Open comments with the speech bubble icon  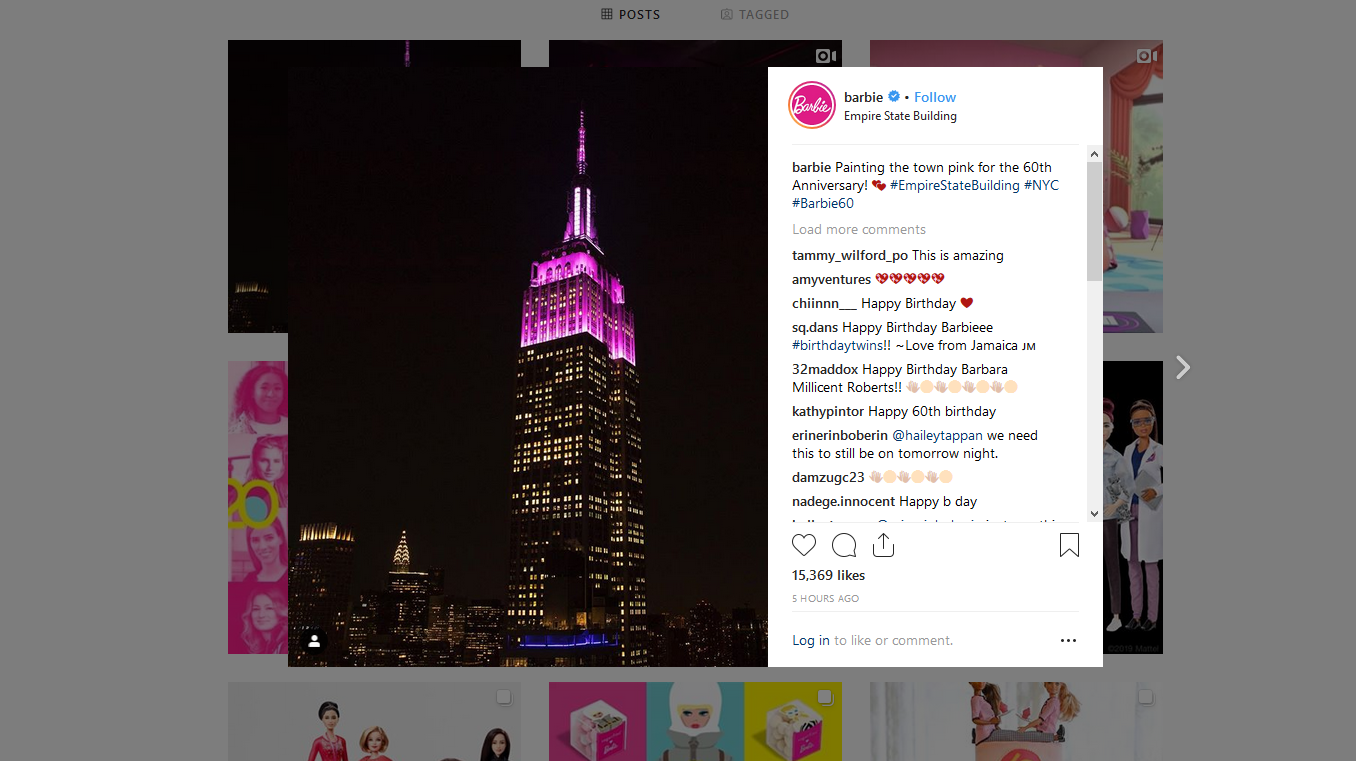pyautogui.click(x=844, y=545)
